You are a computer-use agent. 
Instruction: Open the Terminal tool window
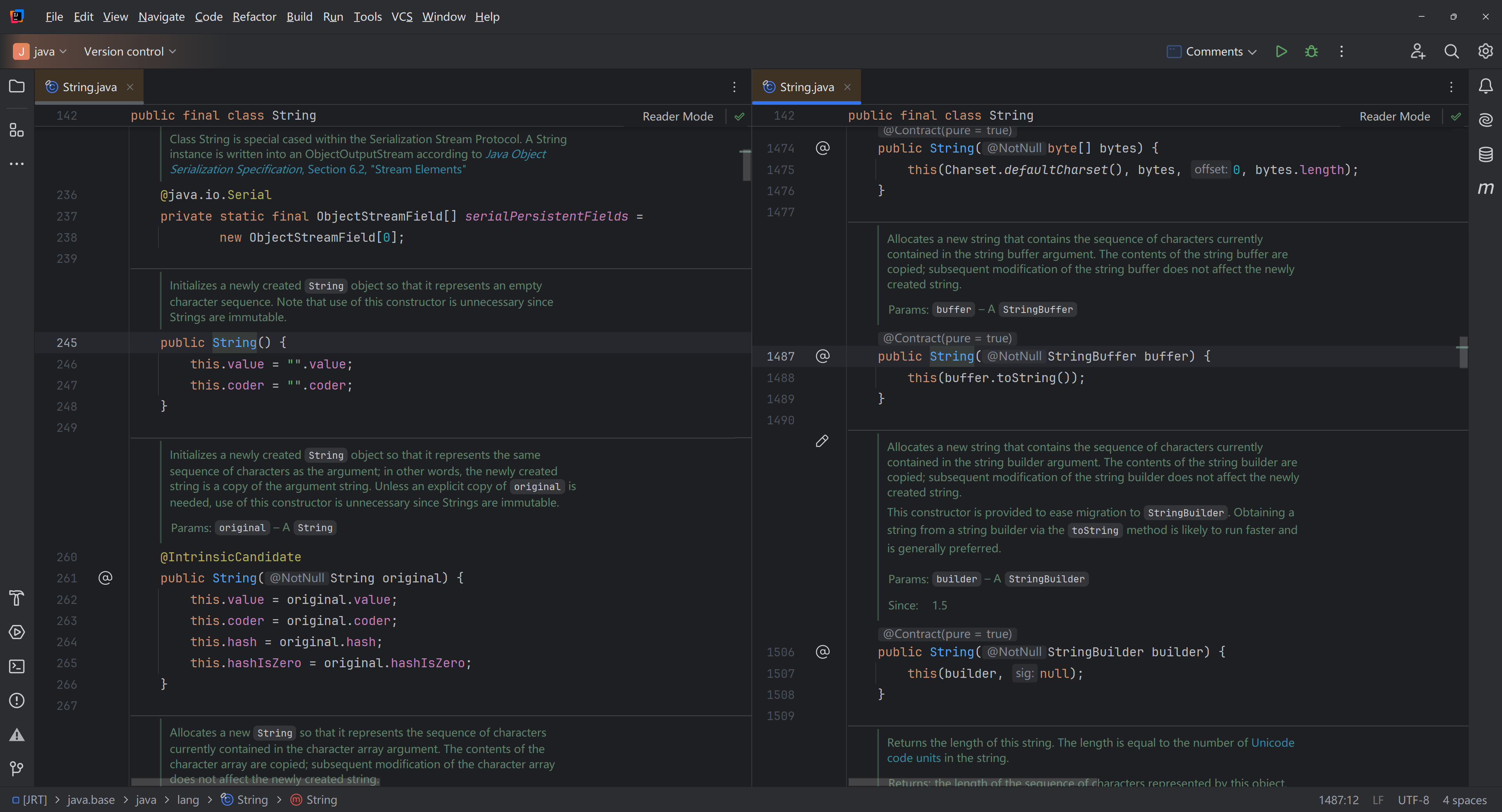pyautogui.click(x=17, y=666)
